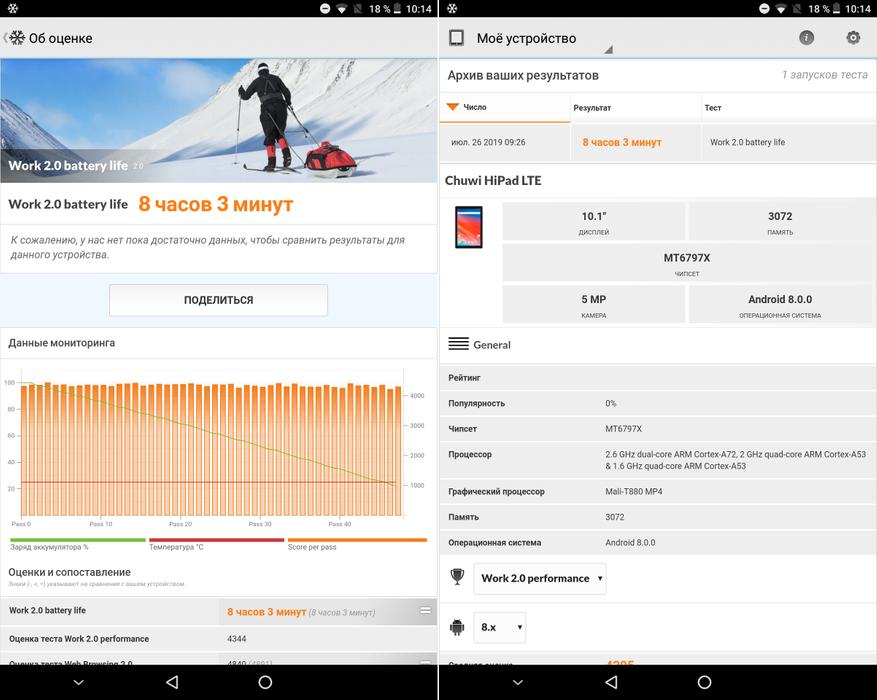The image size is (877, 700).
Task: Tap the Android robot icon
Action: pos(457,627)
